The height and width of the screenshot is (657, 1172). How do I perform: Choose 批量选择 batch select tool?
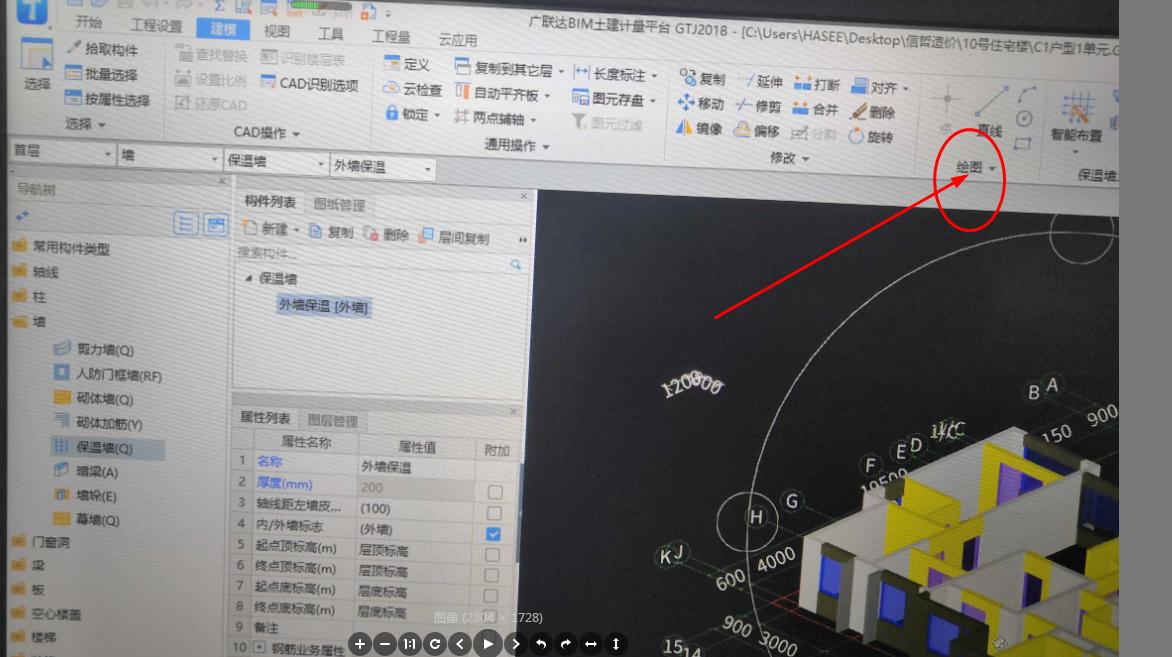coord(101,74)
